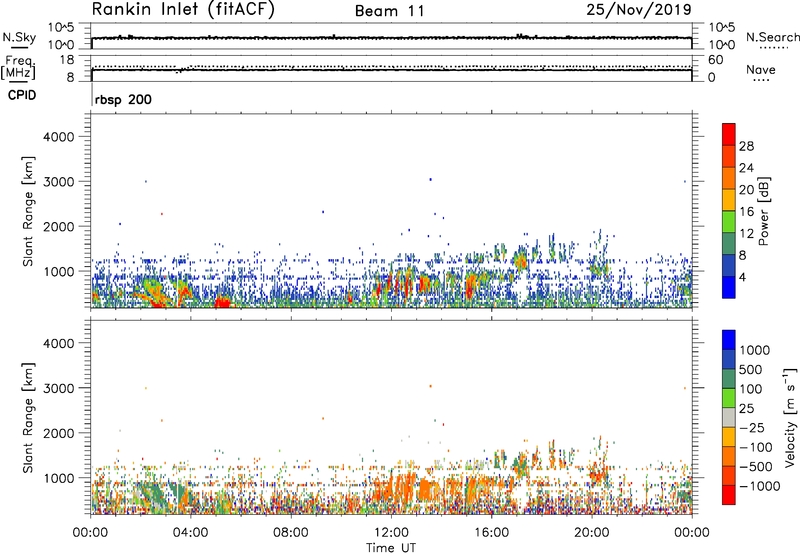Click the 'Freq. [MHz]' label

pyautogui.click(x=18, y=68)
